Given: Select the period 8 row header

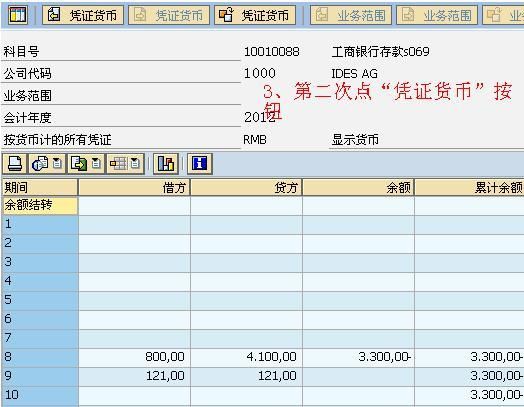Looking at the screenshot, I should pyautogui.click(x=40, y=357).
